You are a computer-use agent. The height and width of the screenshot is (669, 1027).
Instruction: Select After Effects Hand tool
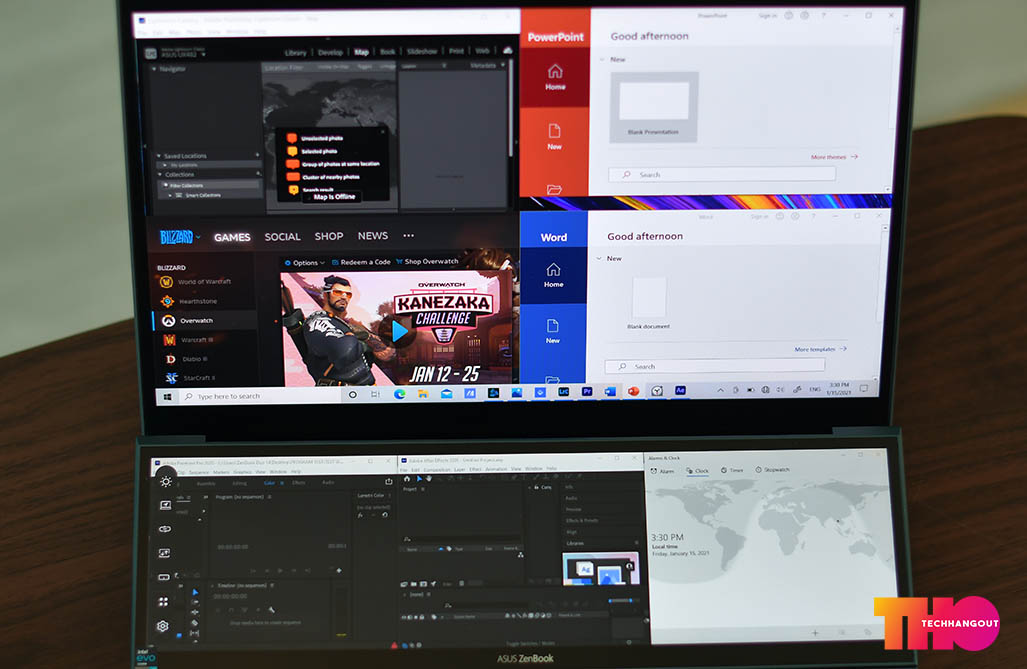tap(429, 479)
